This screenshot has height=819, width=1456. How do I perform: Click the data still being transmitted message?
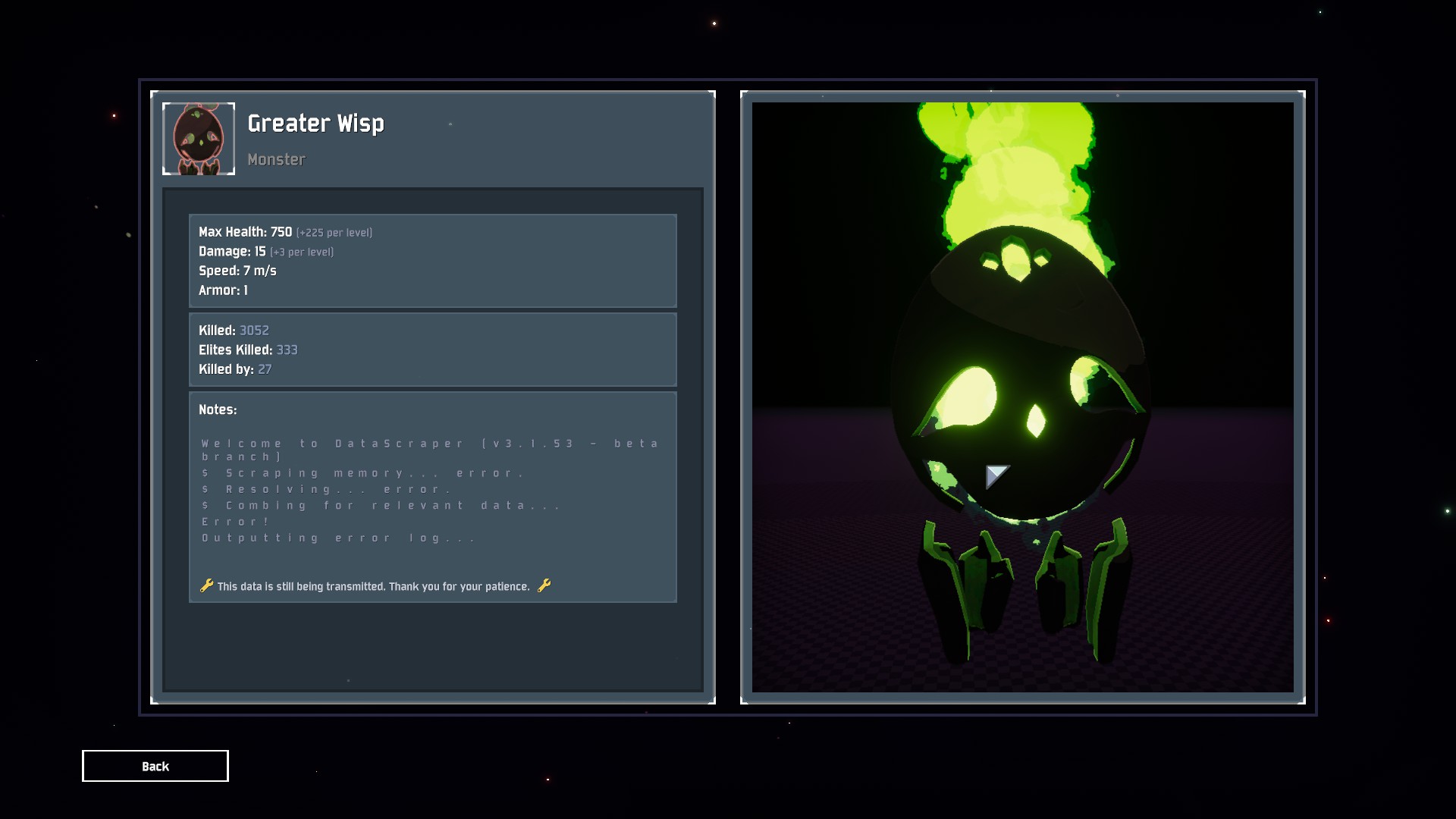tap(373, 586)
